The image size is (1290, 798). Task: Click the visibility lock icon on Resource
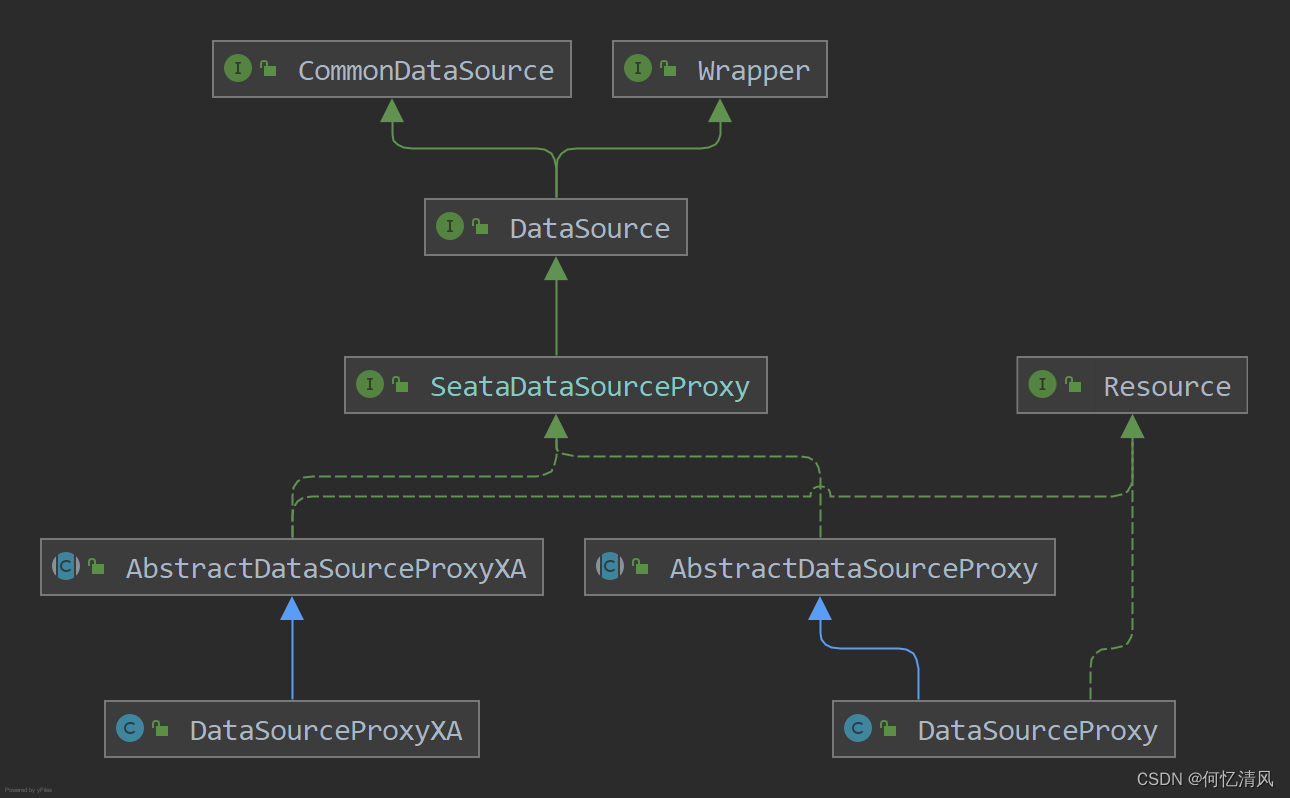[1072, 385]
